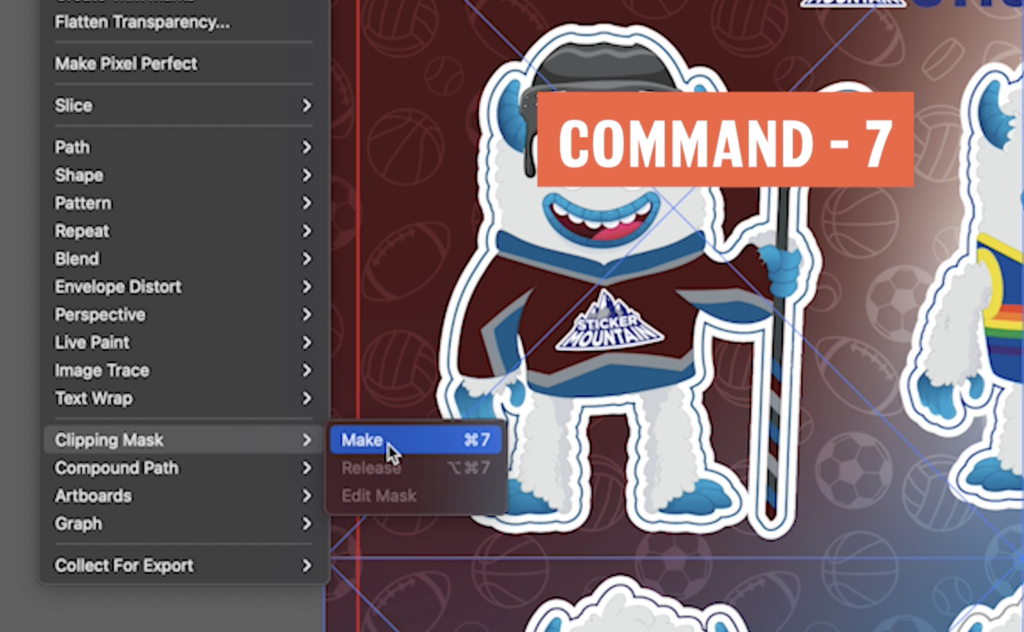Click Make in Clipping Mask submenu
This screenshot has width=1024, height=632.
416,440
